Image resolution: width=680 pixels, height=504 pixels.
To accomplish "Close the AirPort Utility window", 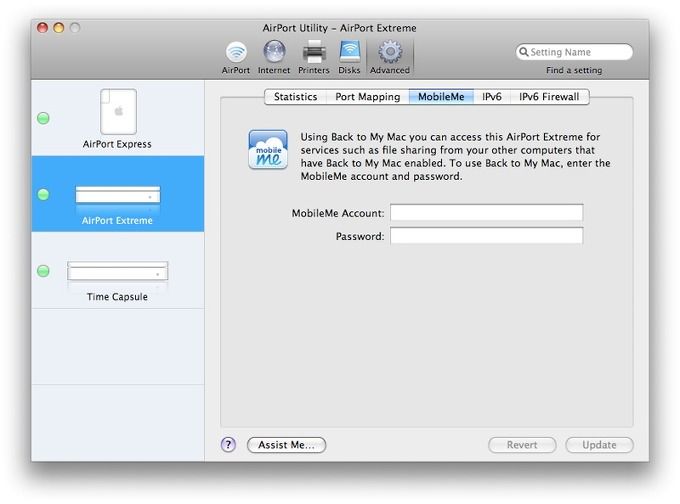I will point(42,28).
